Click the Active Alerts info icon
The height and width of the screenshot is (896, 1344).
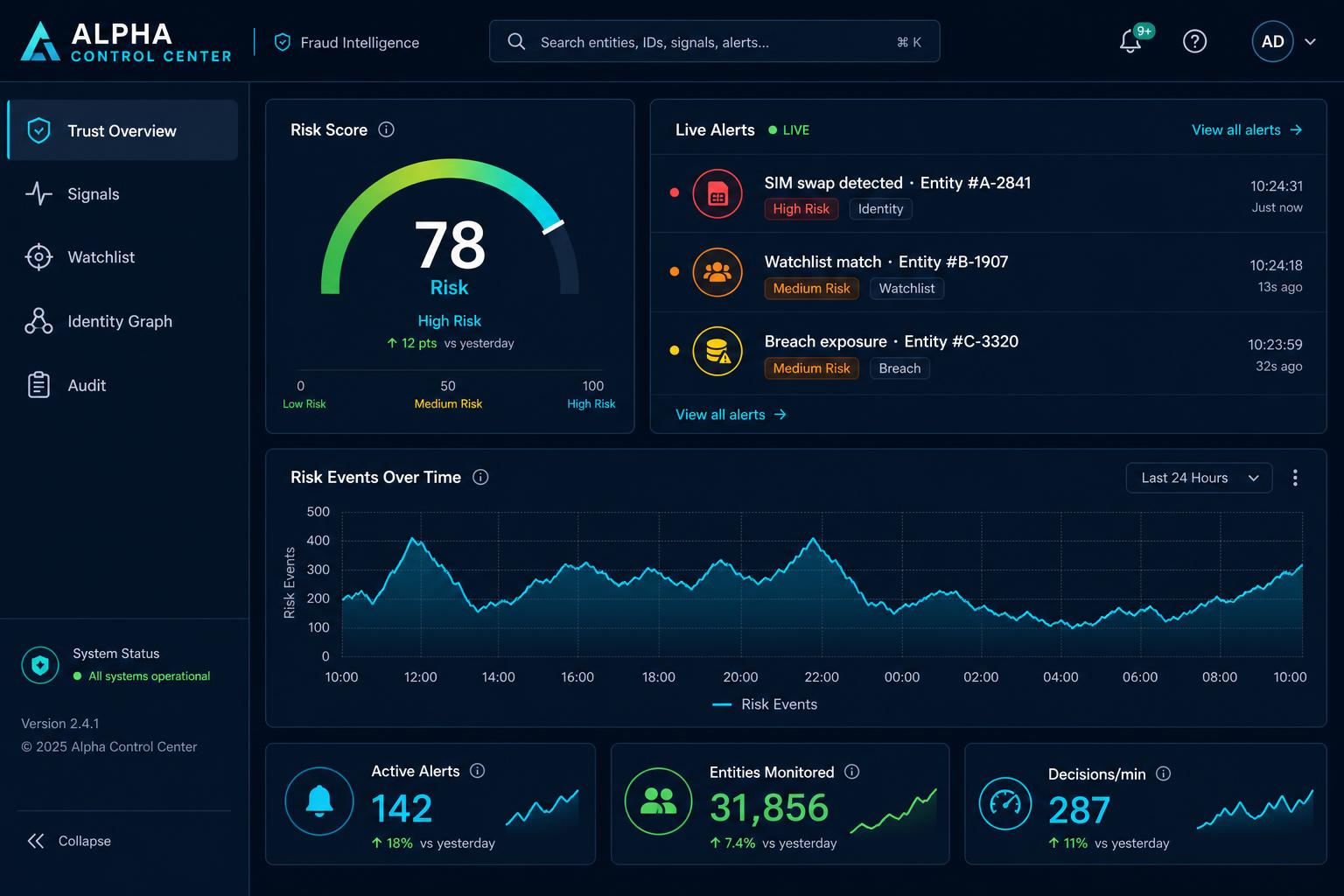tap(477, 771)
